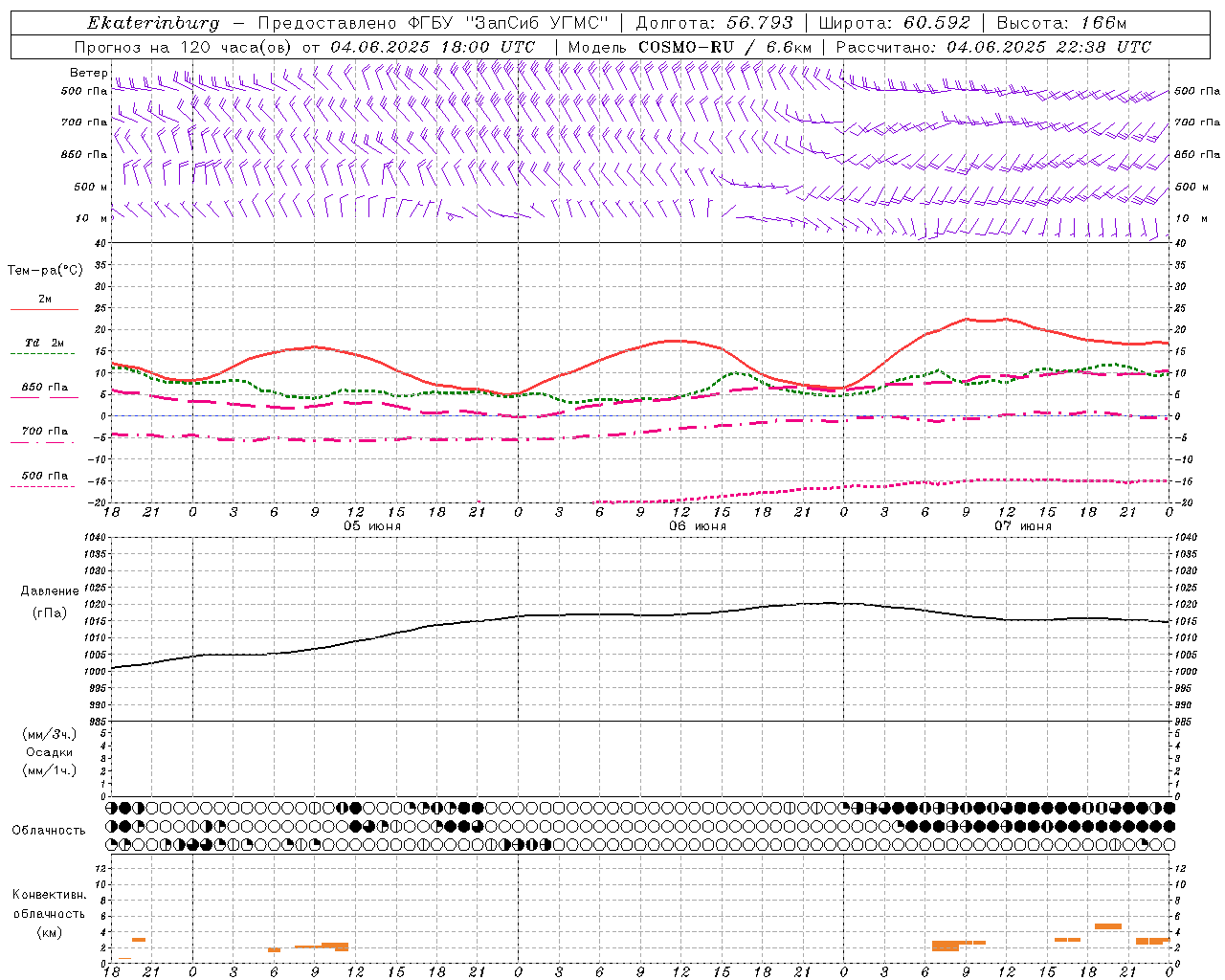This screenshot has height=980, width=1225.
Task: Click the "(гПа)" unit label under Давление
Action: (x=50, y=612)
